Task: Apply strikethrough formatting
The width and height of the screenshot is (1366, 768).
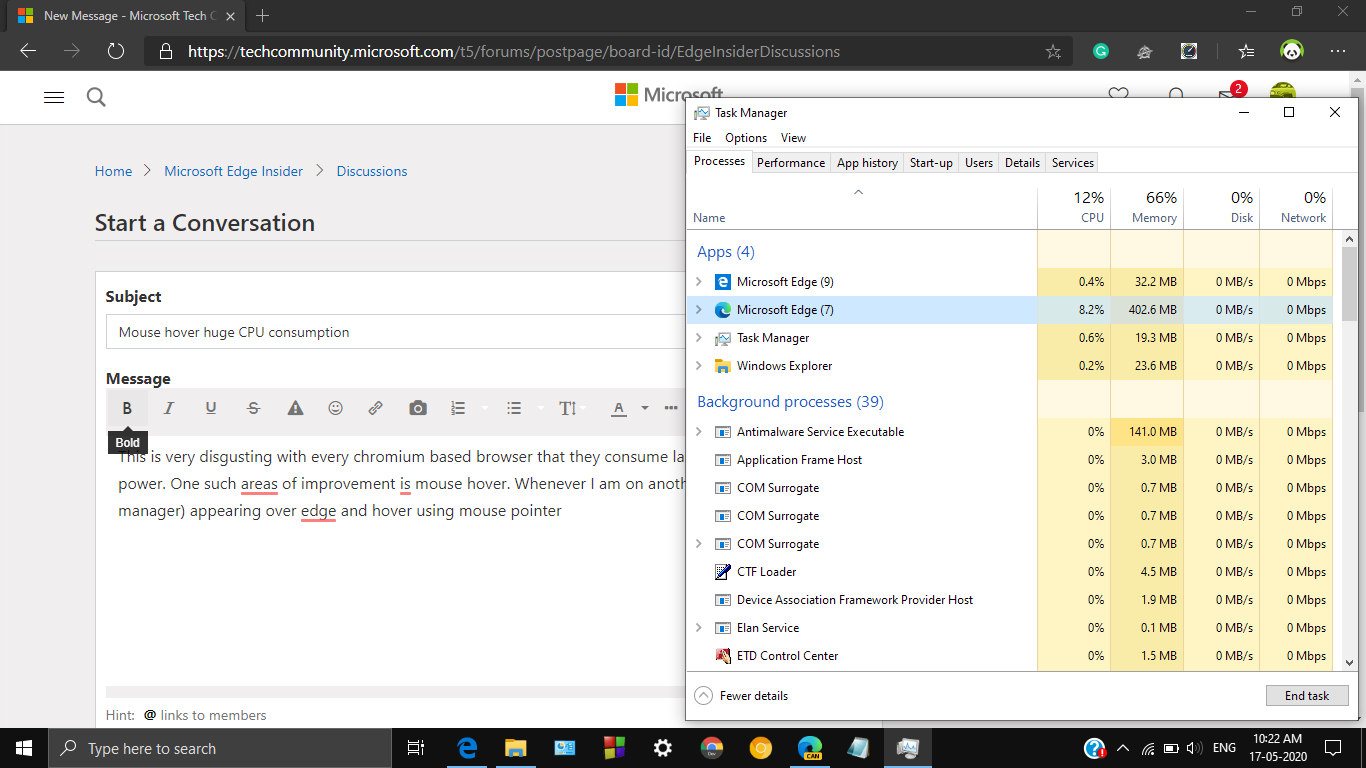Action: [x=253, y=408]
